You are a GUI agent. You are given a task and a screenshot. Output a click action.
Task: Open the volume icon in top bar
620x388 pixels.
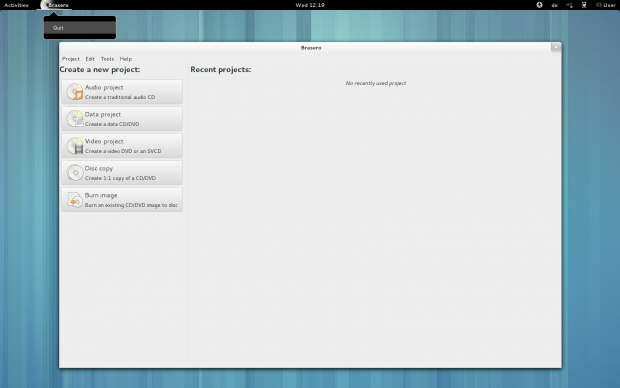569,5
